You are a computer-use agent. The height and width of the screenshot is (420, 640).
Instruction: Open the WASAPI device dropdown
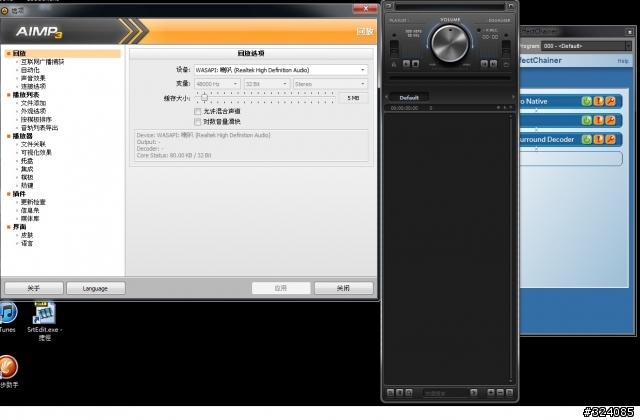coord(281,70)
